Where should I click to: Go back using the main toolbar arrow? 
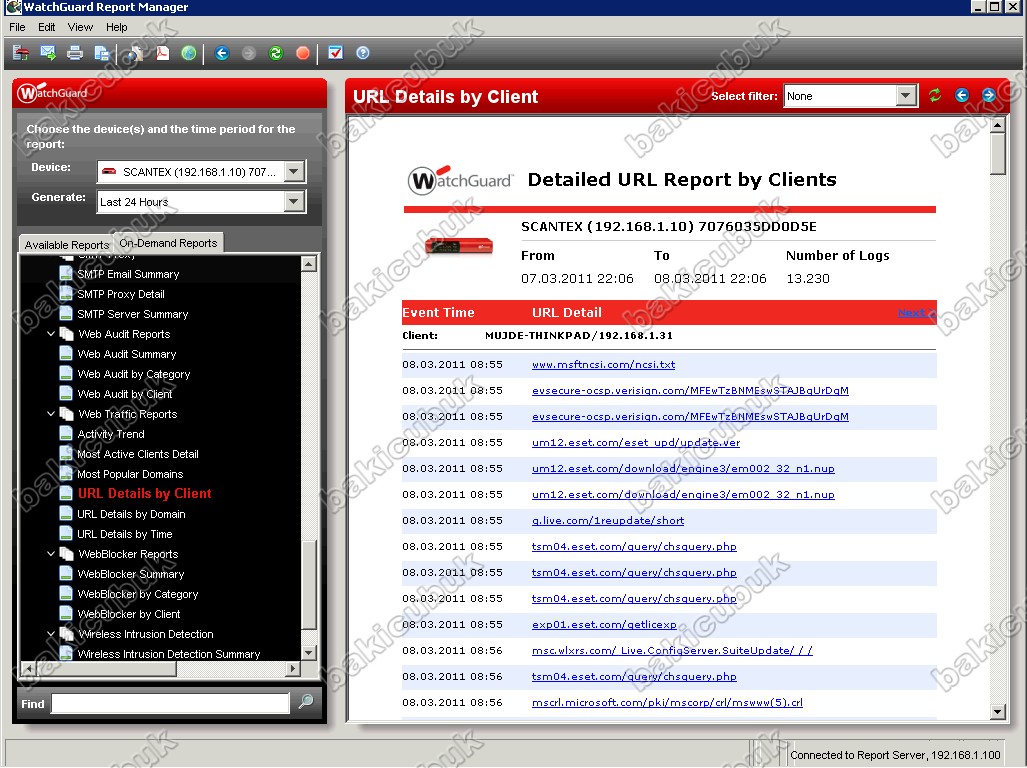click(x=222, y=53)
